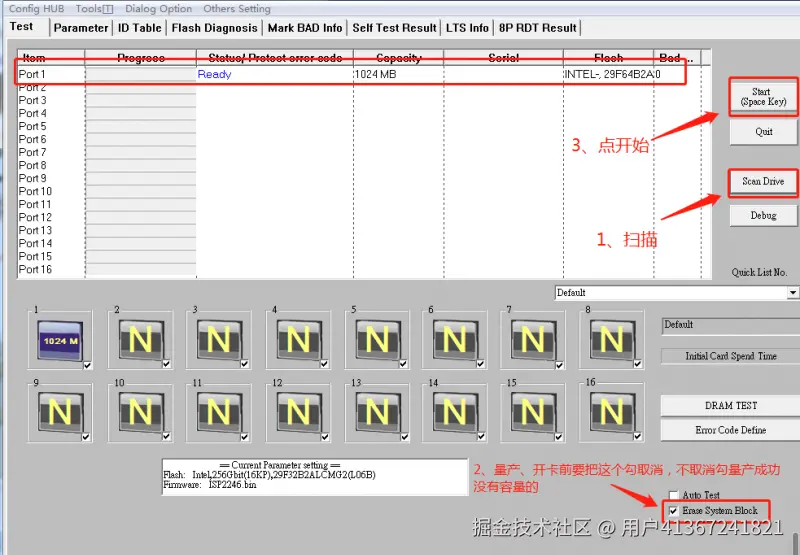
Task: Click the port 9 slot N icon
Action: pos(60,412)
